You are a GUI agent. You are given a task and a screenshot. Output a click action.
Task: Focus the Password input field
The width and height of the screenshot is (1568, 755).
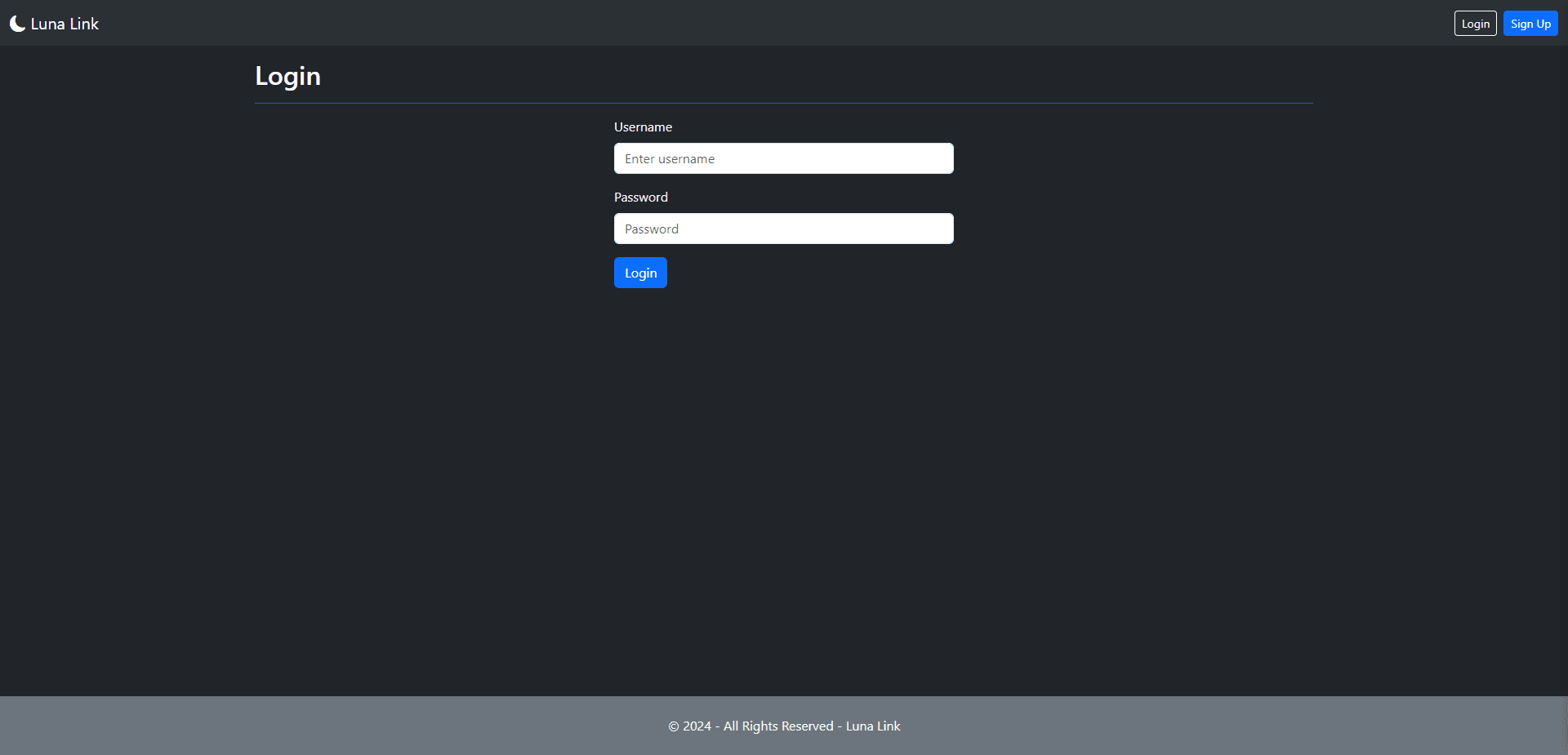[783, 229]
